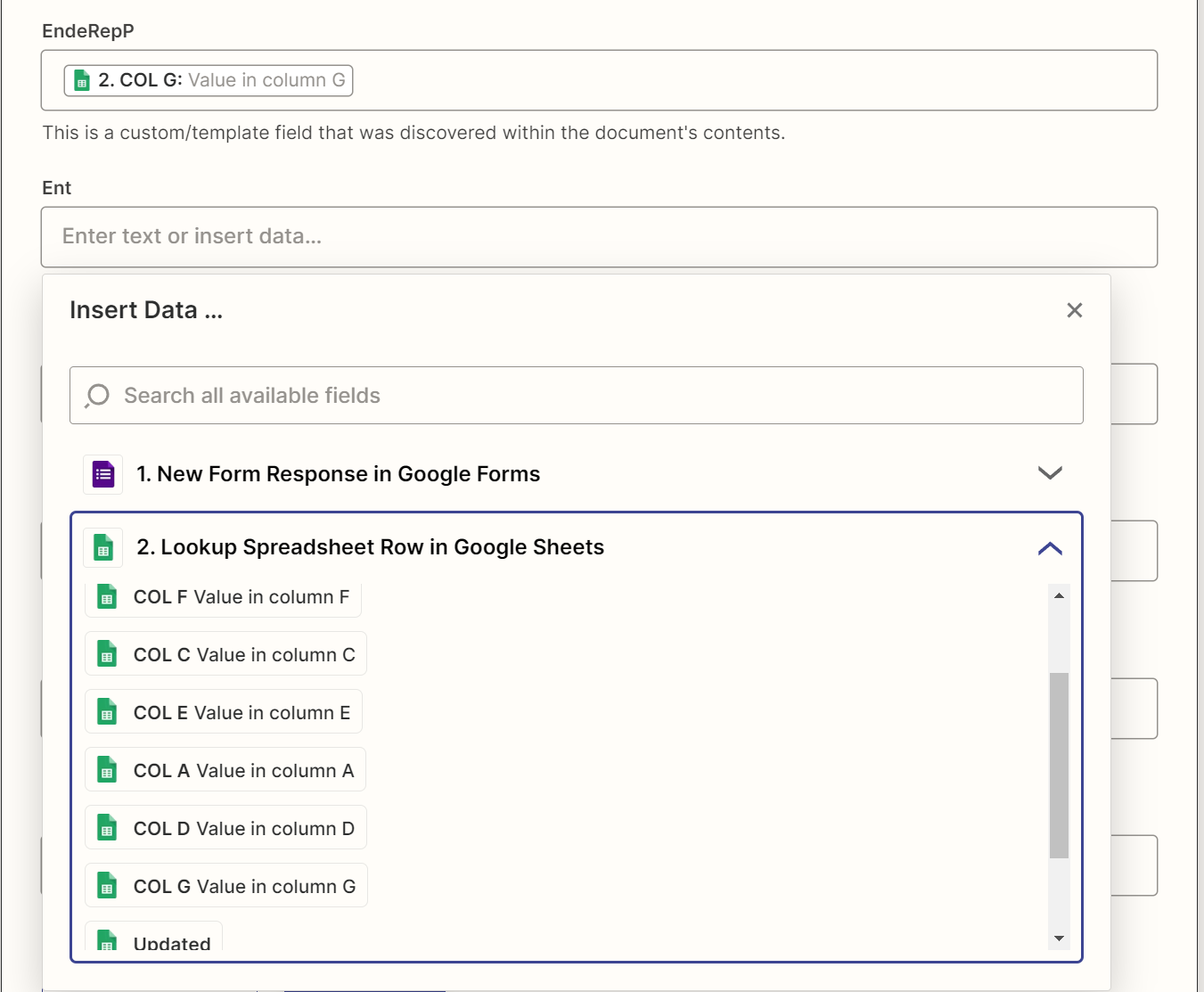This screenshot has height=992, width=1204.
Task: Click the Google Sheets icon beside Lookup Spreadsheet Row
Action: click(x=103, y=548)
